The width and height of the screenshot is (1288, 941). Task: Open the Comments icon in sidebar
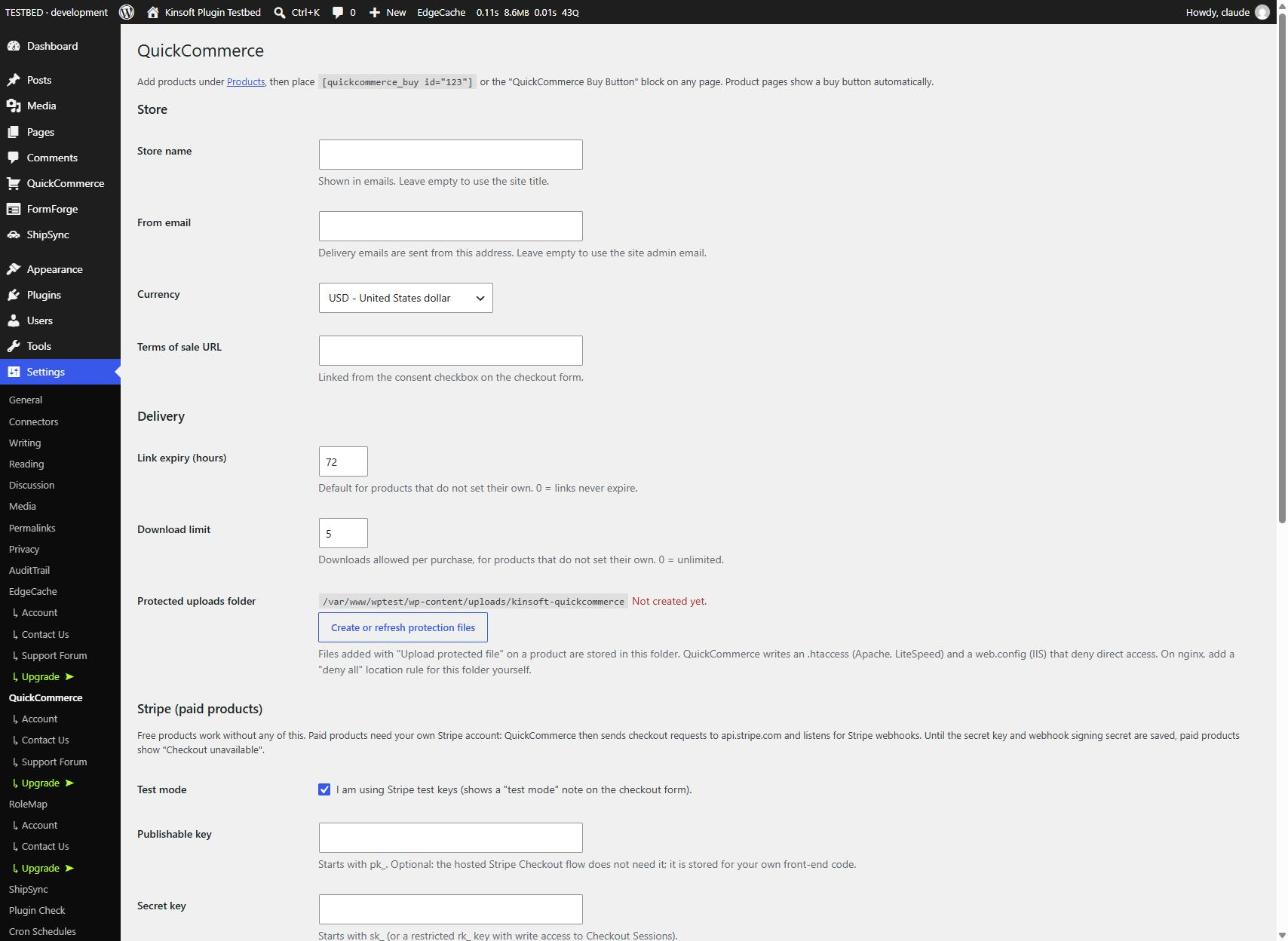(x=13, y=157)
